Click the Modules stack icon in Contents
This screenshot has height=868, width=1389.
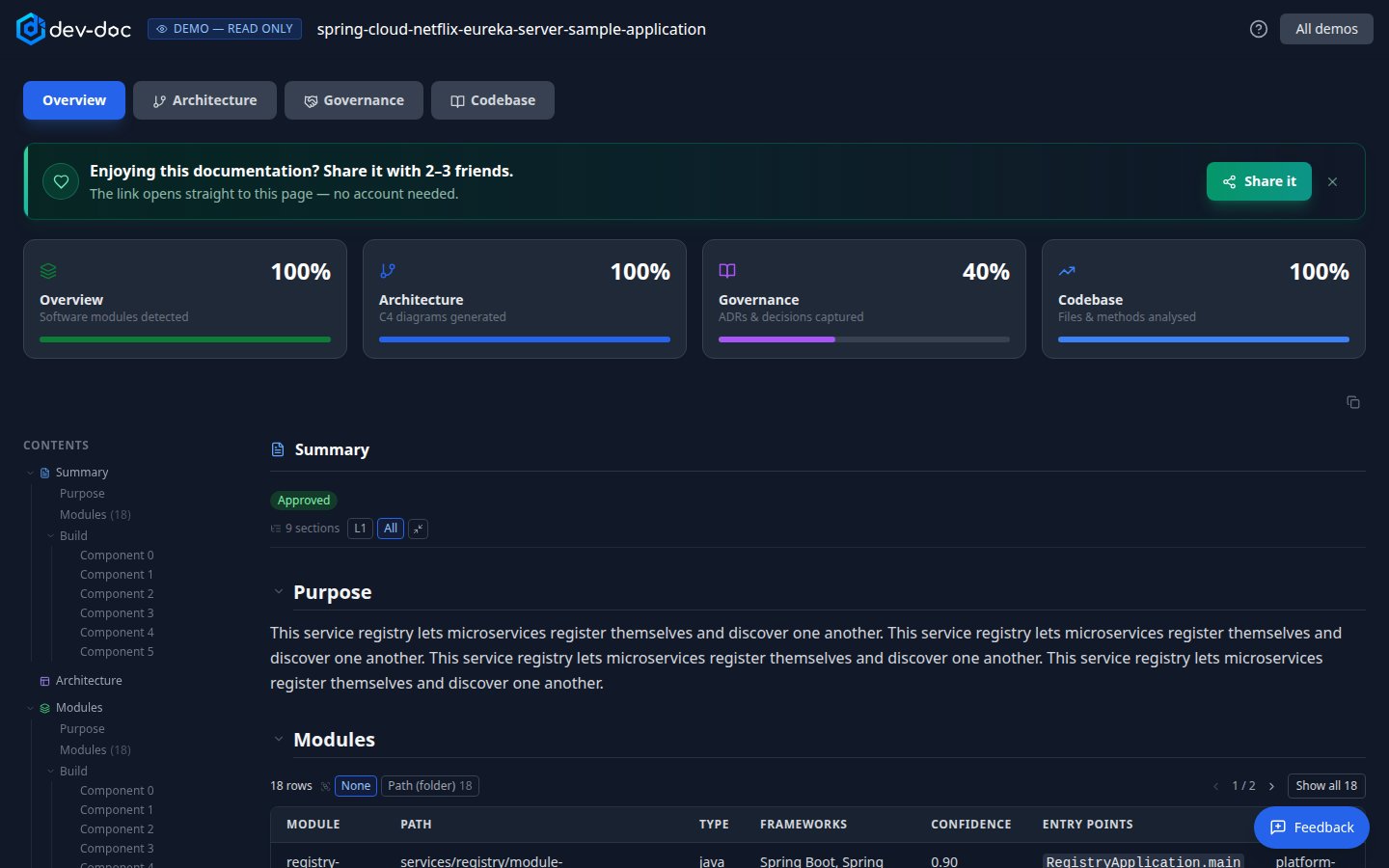[44, 708]
